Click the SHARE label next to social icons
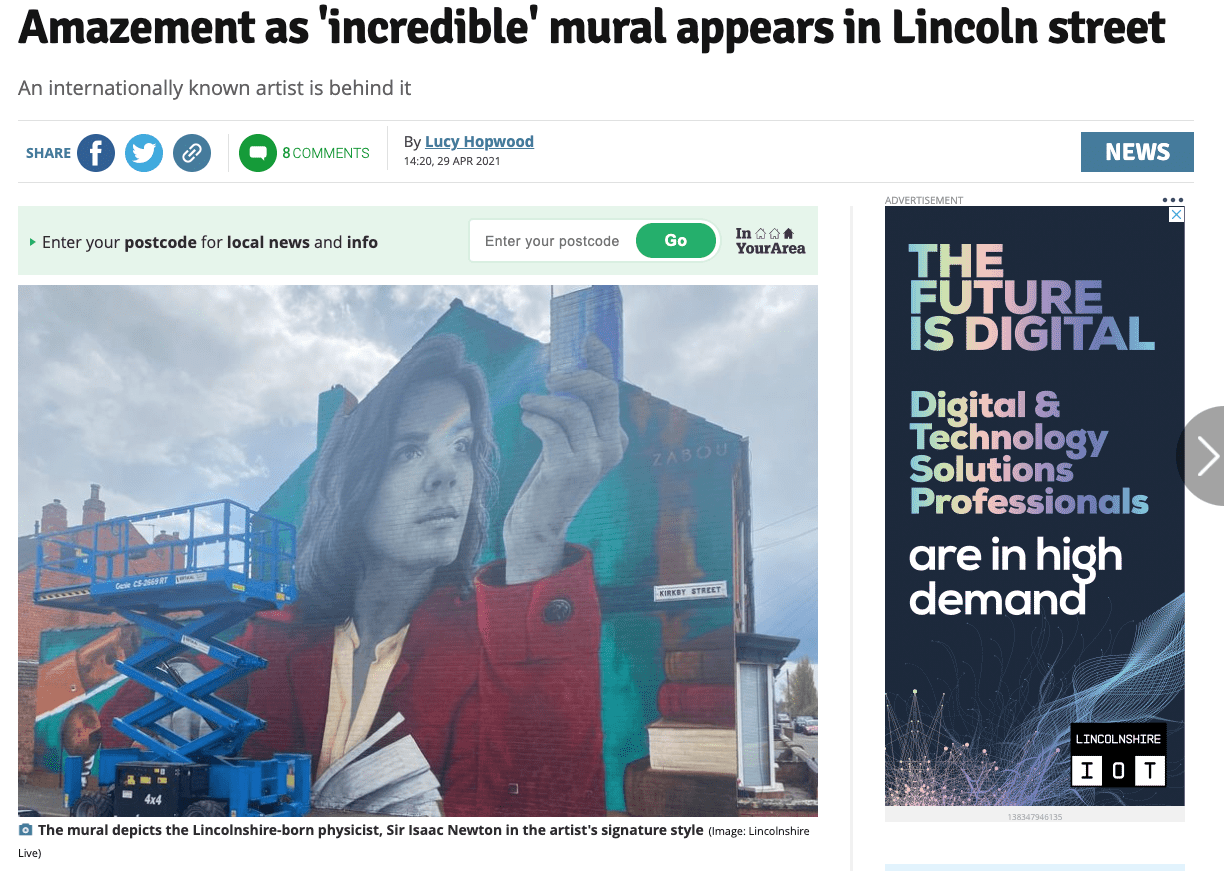Image resolution: width=1224 pixels, height=871 pixels. [x=48, y=153]
